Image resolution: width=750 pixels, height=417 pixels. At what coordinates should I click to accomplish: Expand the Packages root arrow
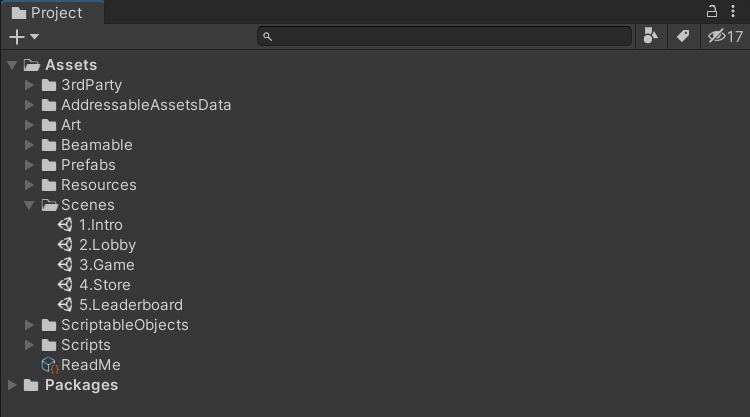pyautogui.click(x=12, y=385)
